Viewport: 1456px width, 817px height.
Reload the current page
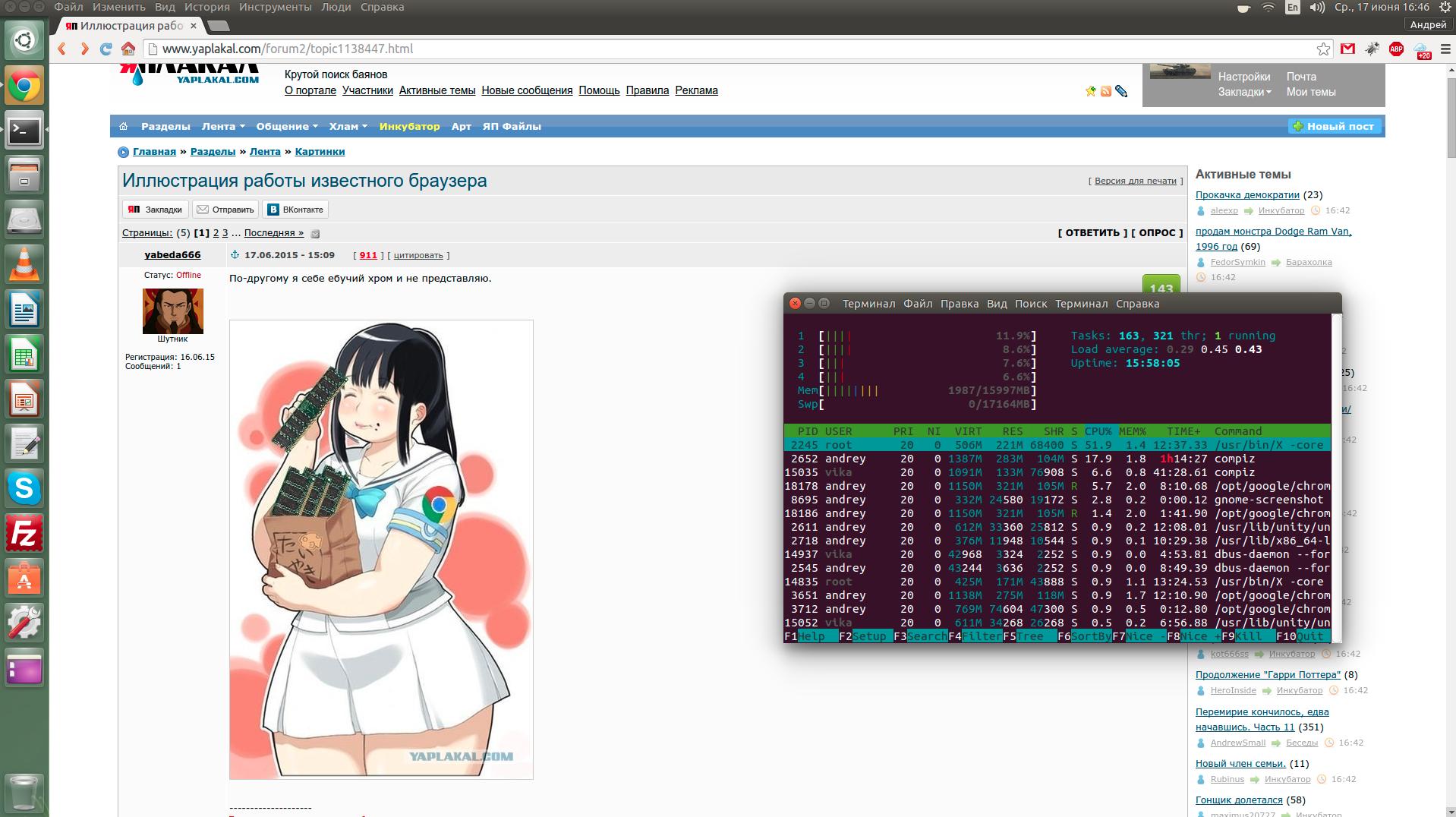106,49
